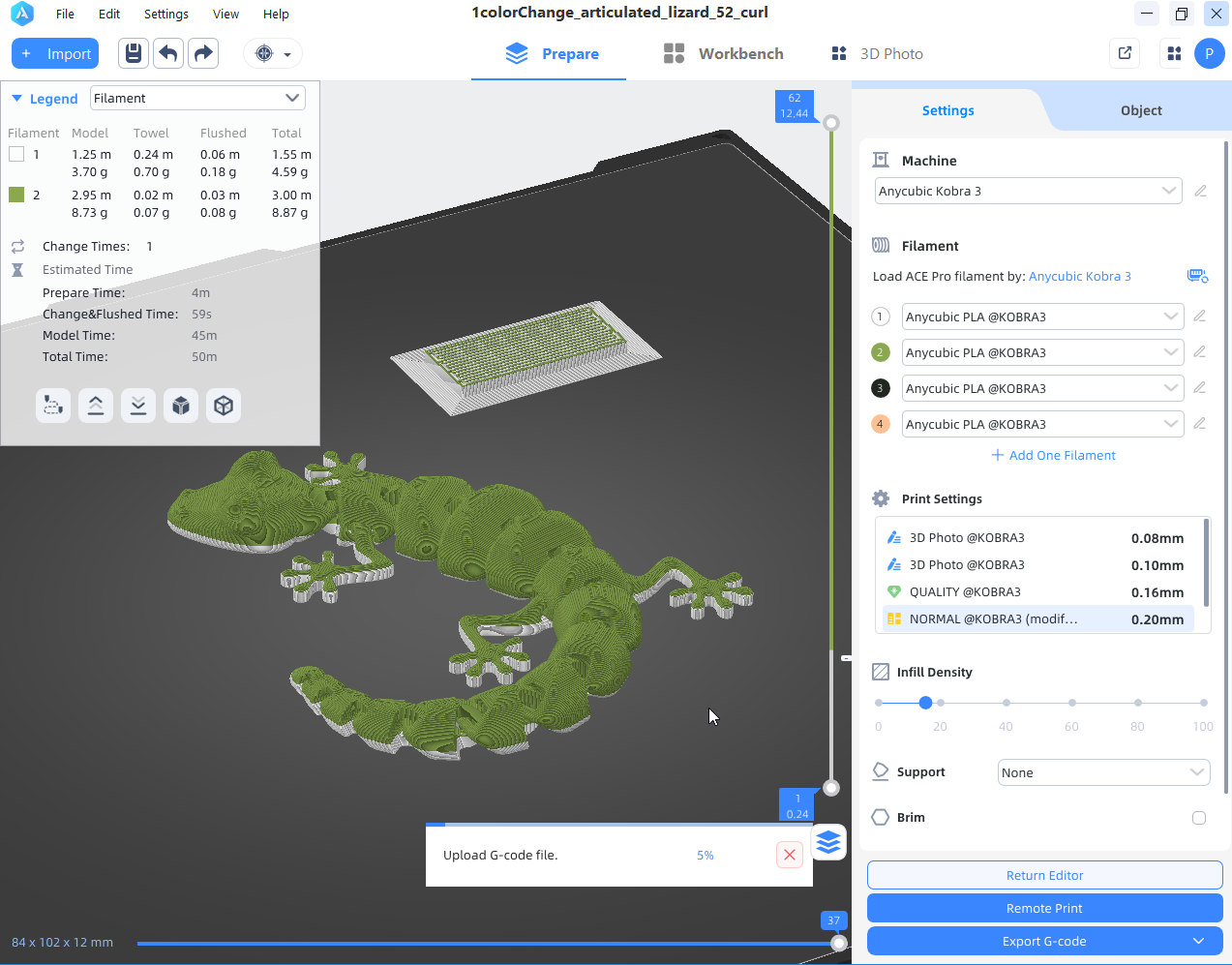The width and height of the screenshot is (1232, 965).
Task: Undo the last action
Action: [x=168, y=53]
